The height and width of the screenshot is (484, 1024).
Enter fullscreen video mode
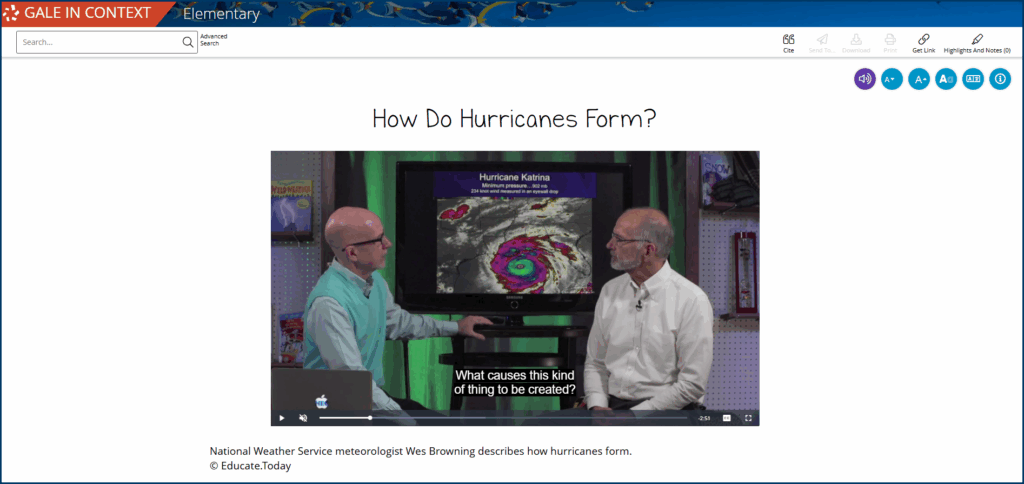click(x=748, y=418)
